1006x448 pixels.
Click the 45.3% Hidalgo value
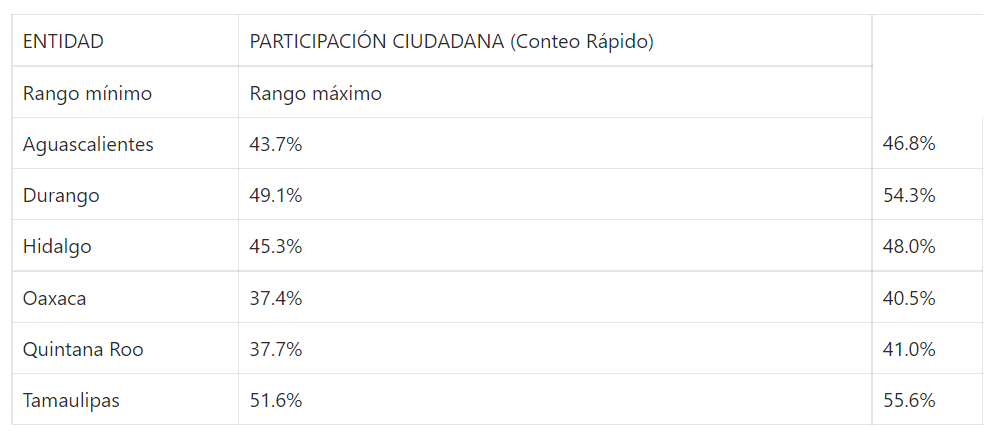276,247
